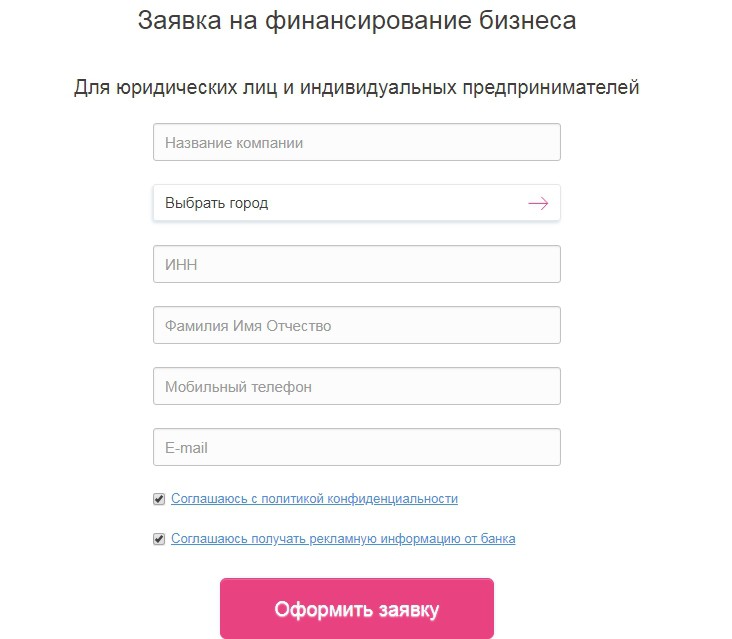Click the "Заявка на финансирование бизнеса" heading

(x=356, y=20)
